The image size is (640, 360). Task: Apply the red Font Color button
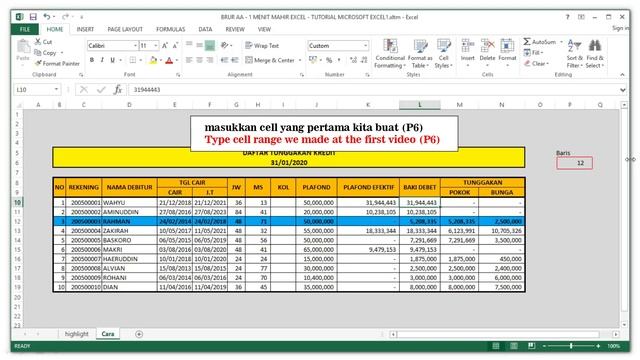point(169,60)
